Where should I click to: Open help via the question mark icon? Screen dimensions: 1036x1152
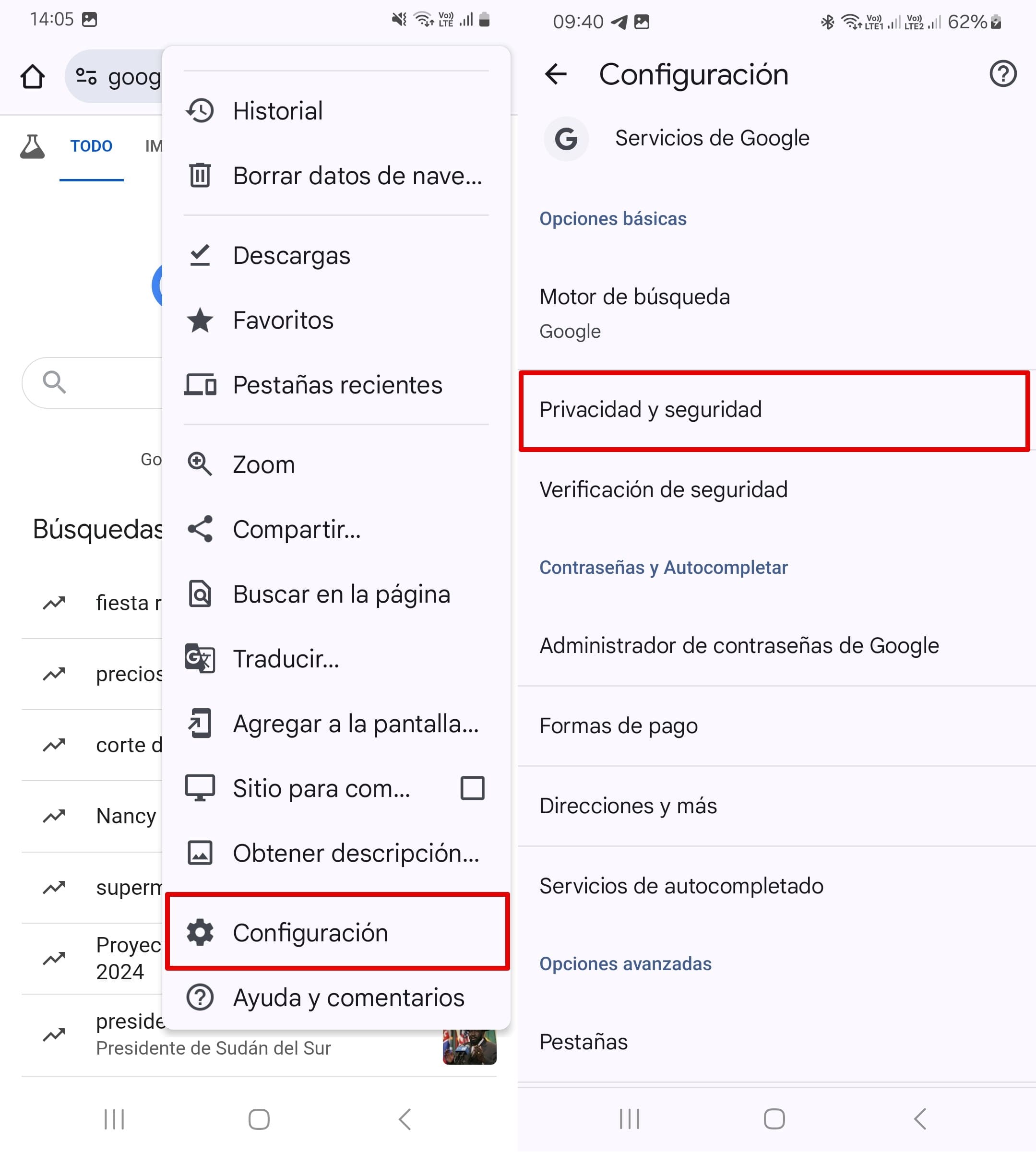[x=1003, y=73]
